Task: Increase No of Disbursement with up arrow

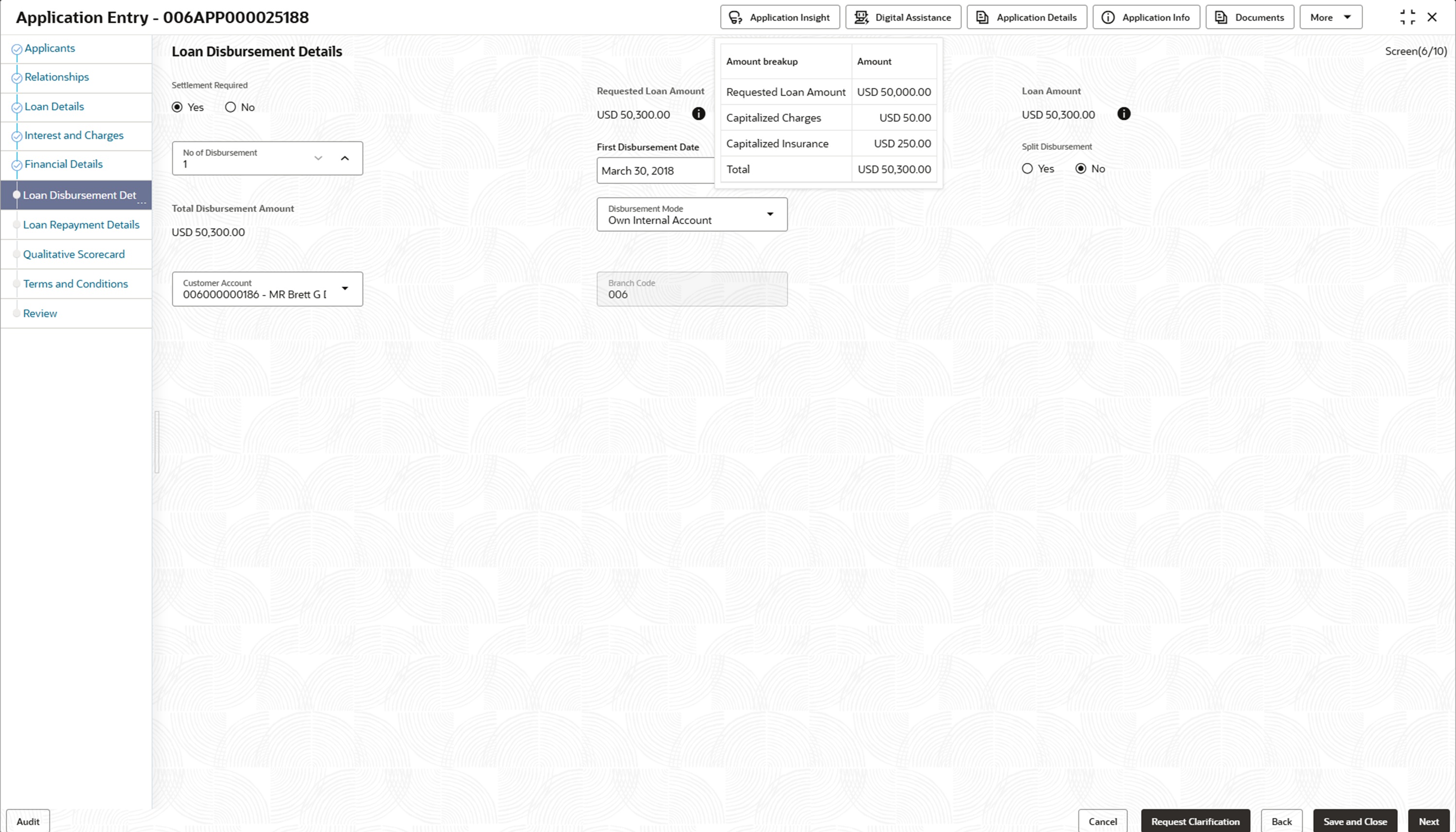Action: click(345, 158)
